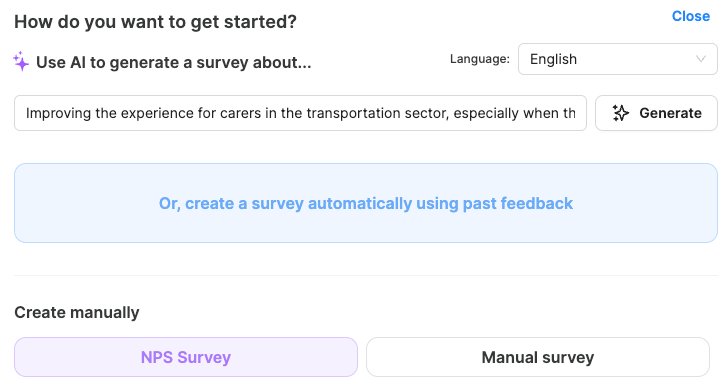
Task: Click the end of the survey prompt text
Action: (575, 113)
